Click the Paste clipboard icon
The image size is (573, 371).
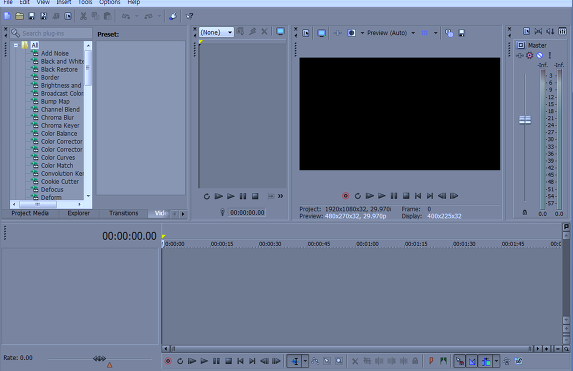(x=107, y=16)
